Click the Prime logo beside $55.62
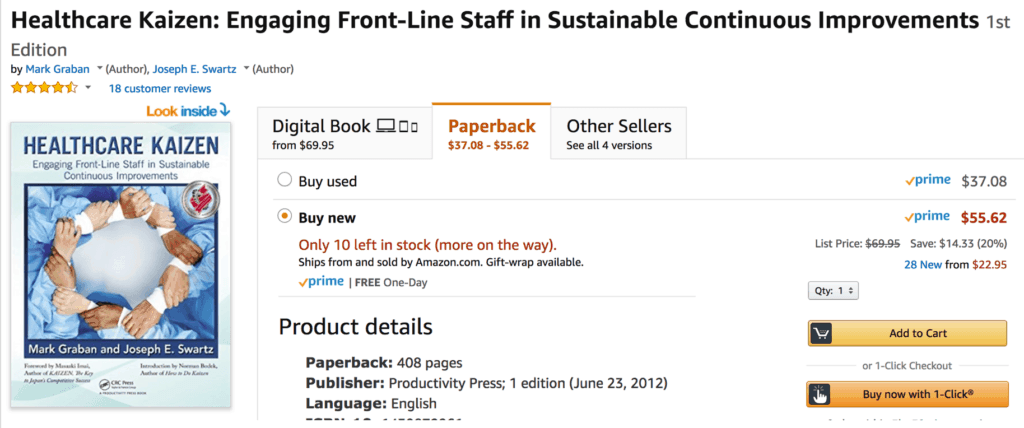 [x=927, y=216]
